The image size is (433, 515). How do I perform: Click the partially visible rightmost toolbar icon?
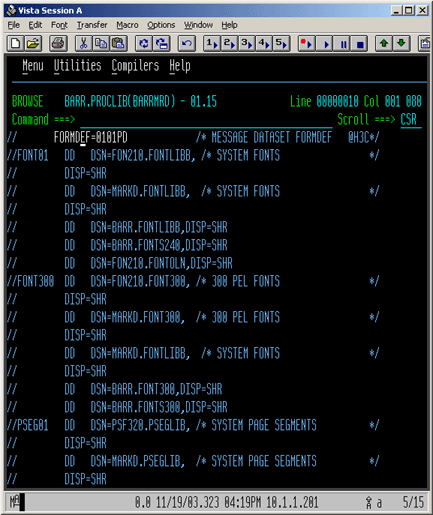point(425,44)
